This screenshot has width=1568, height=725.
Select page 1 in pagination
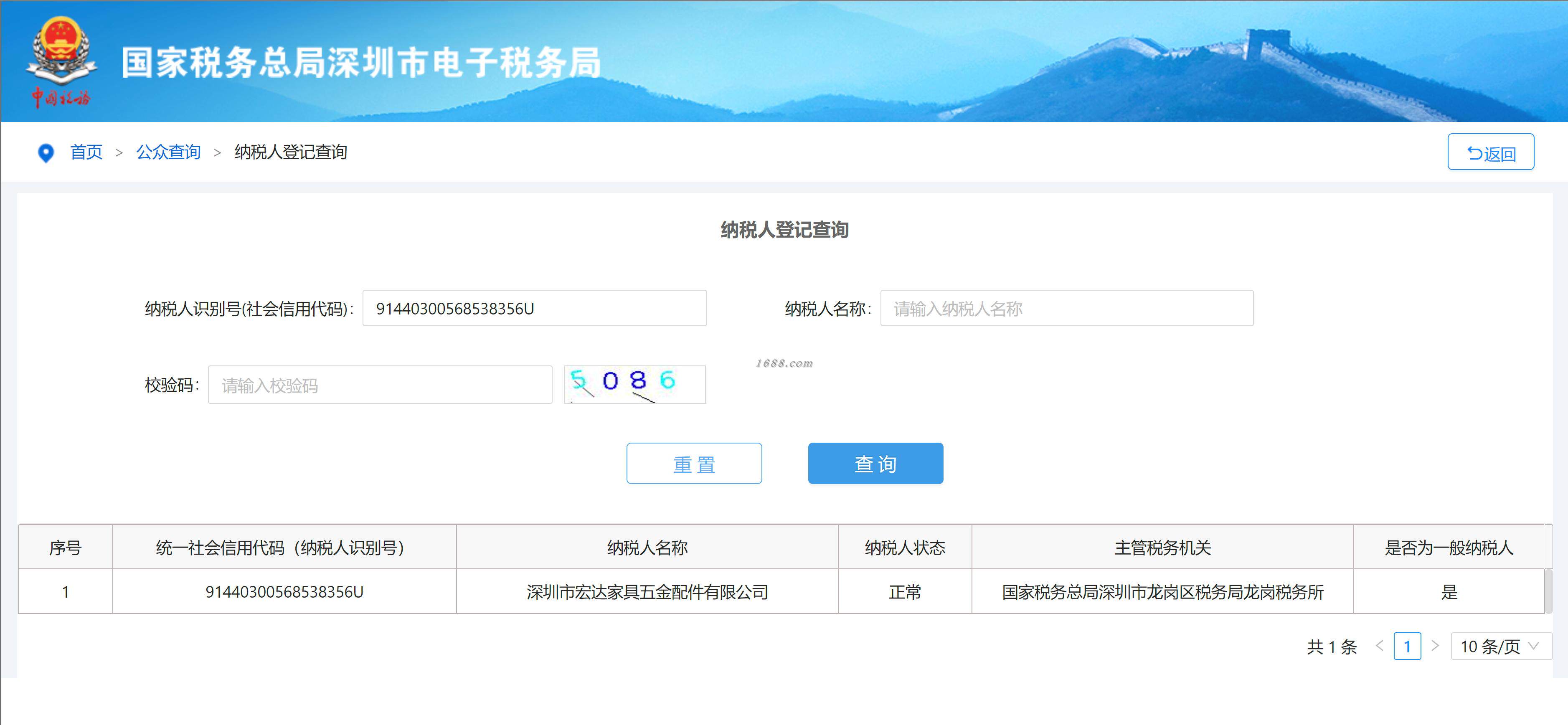[1407, 646]
